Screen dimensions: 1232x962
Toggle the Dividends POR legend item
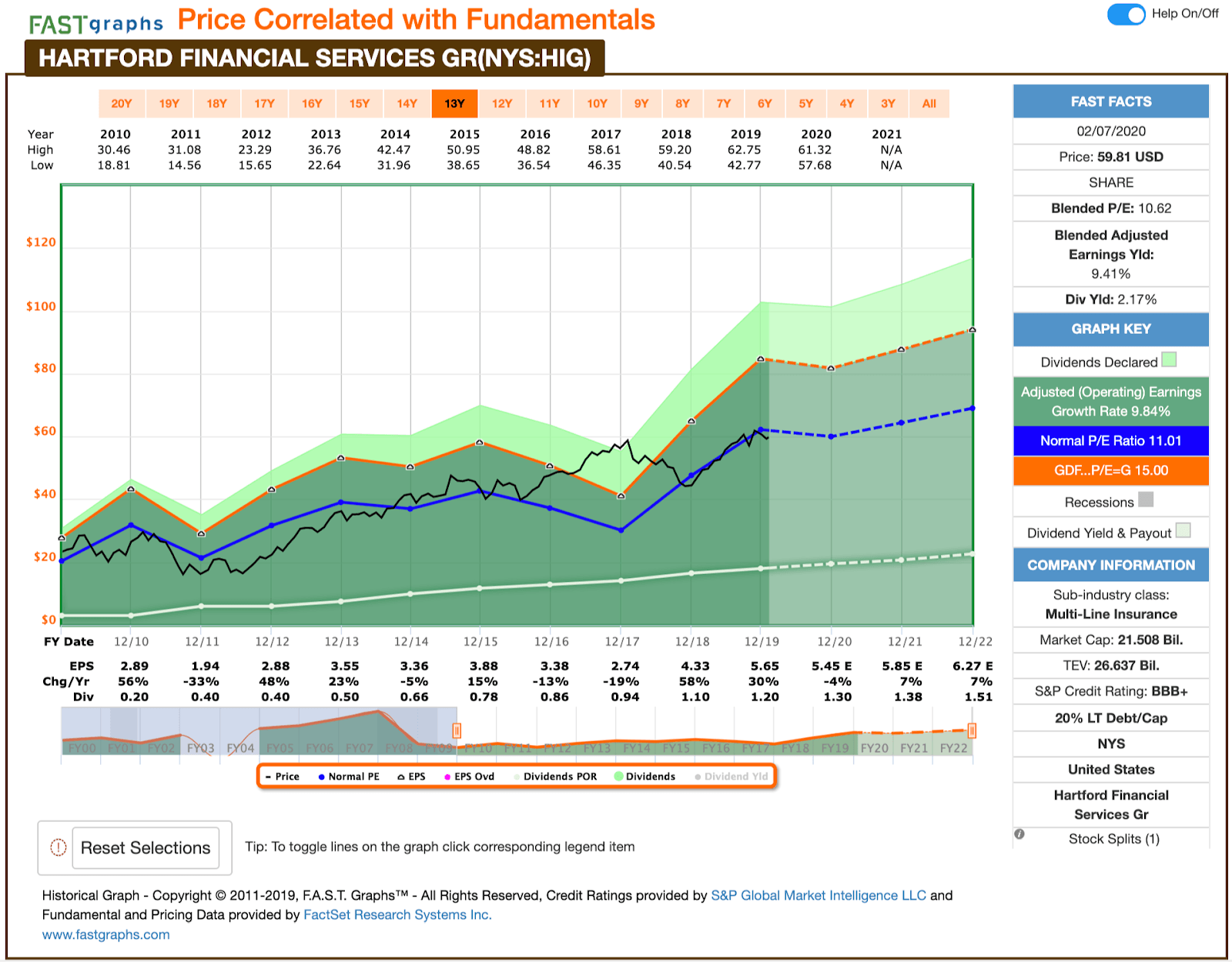pos(555,777)
